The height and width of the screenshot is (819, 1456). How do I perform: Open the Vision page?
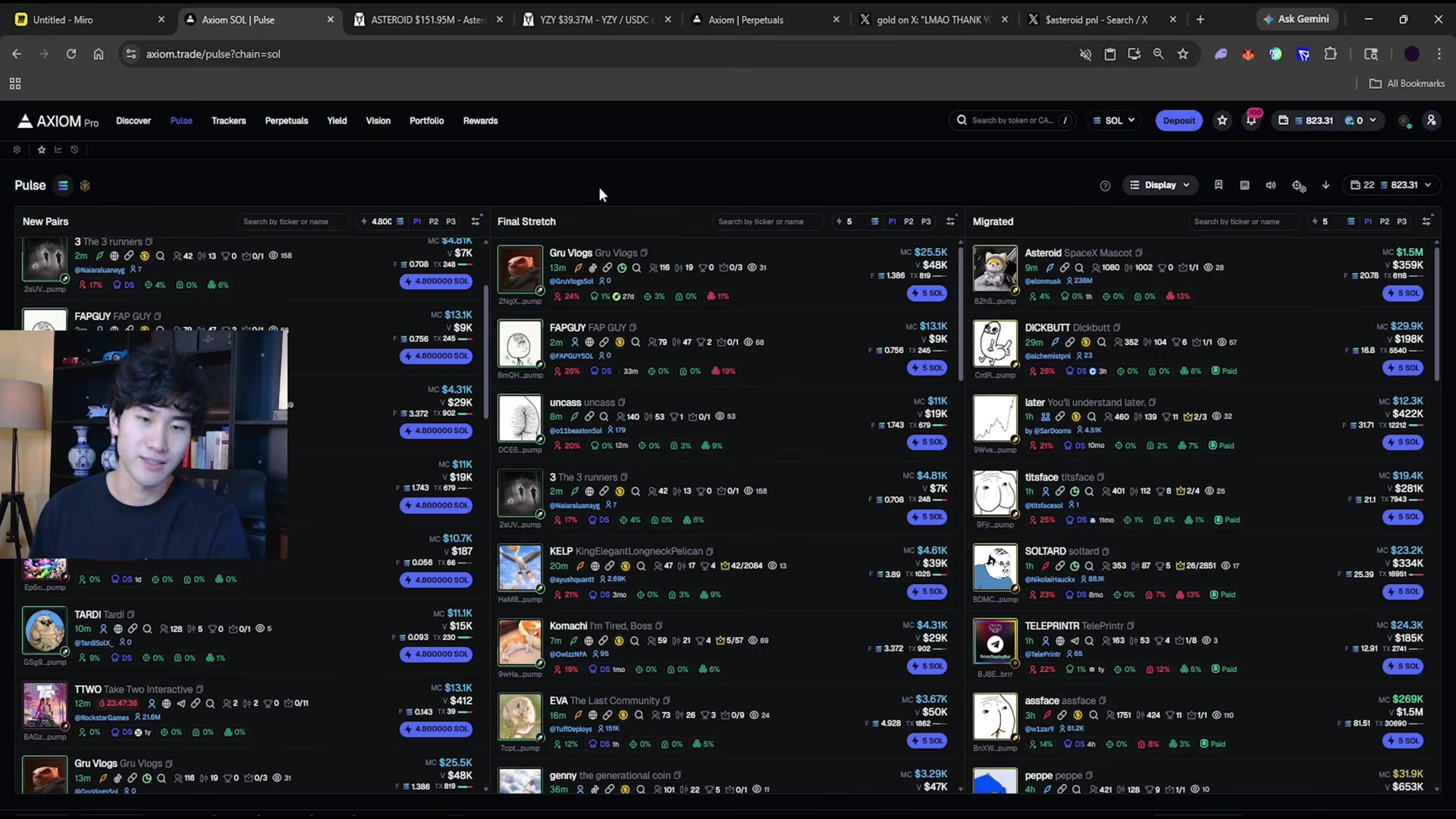[378, 121]
